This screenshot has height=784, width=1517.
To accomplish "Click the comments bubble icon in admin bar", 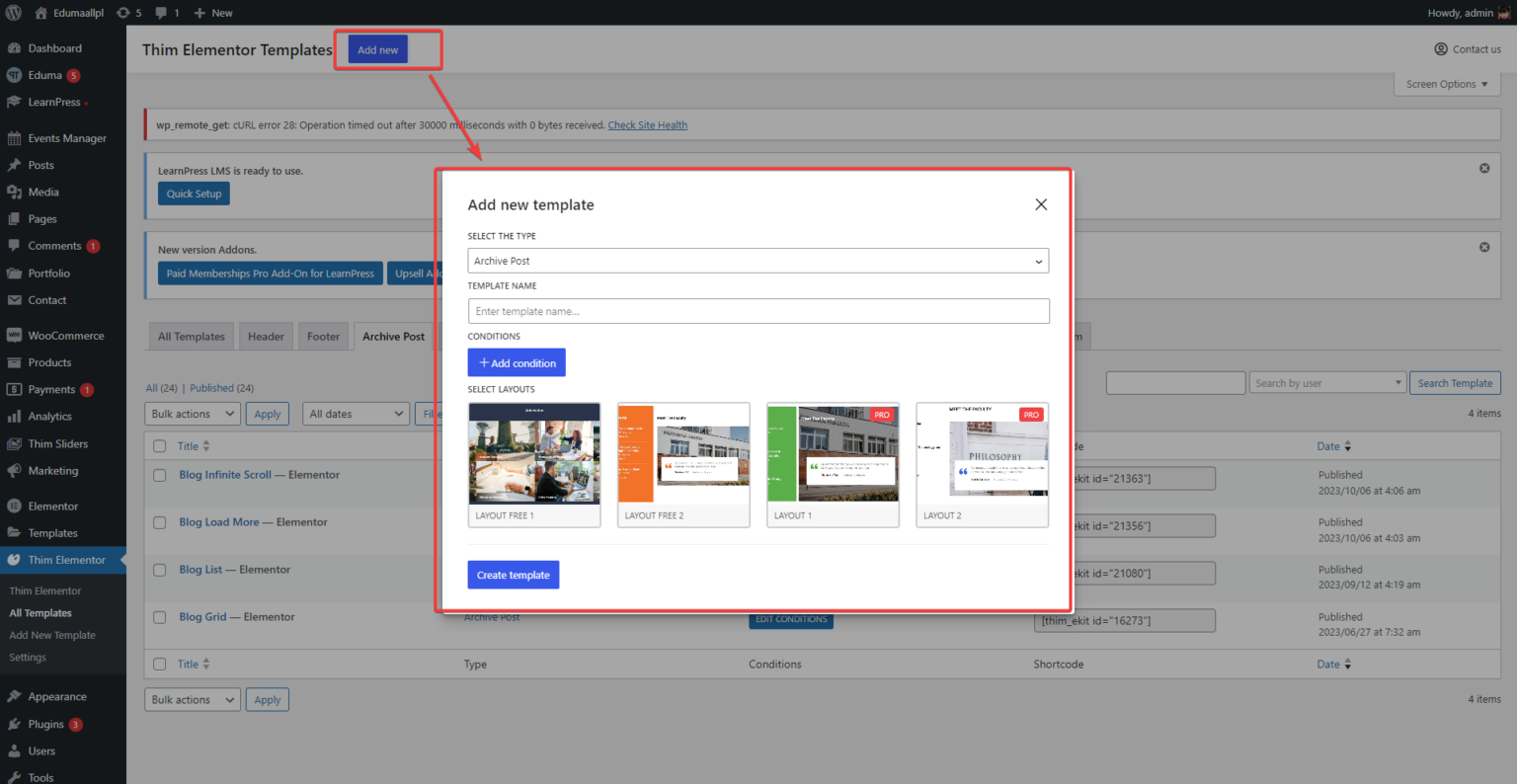I will 164,12.
